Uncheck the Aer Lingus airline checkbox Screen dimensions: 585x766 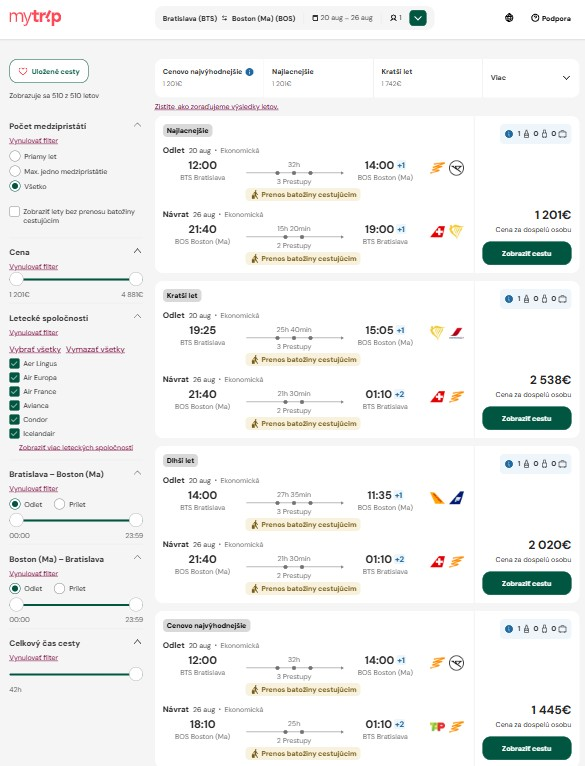coord(15,363)
